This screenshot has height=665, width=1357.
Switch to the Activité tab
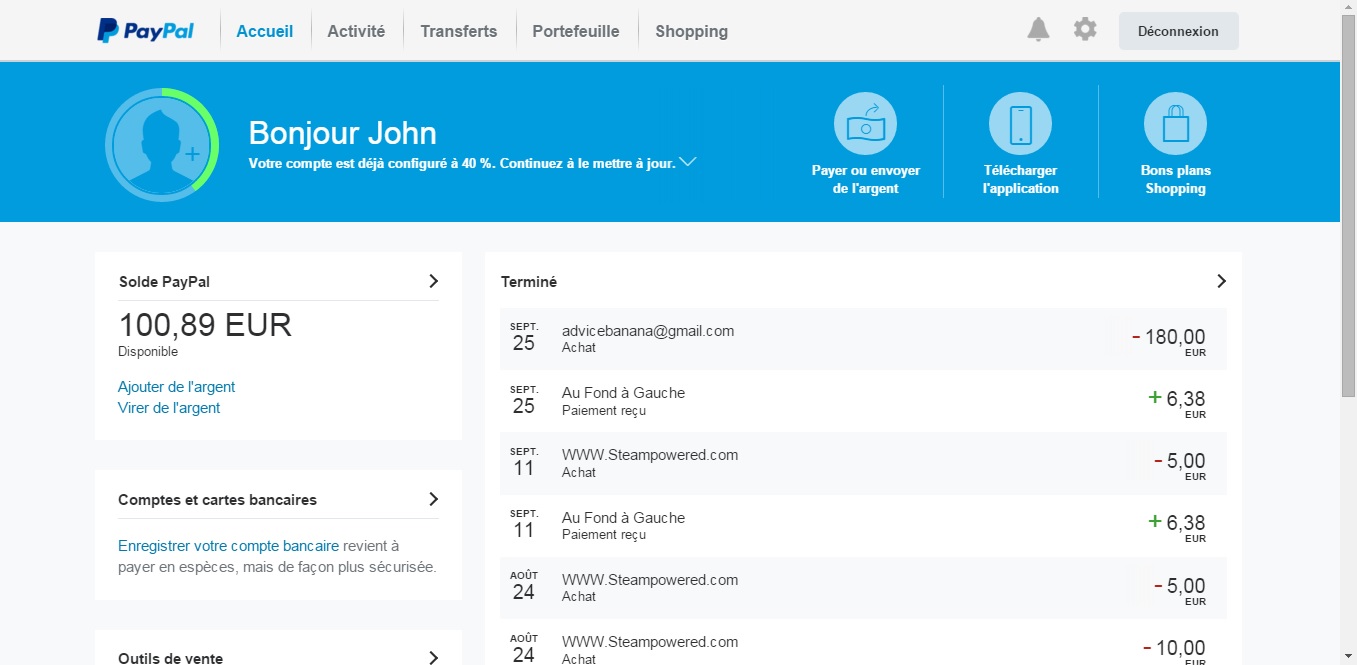click(x=356, y=31)
